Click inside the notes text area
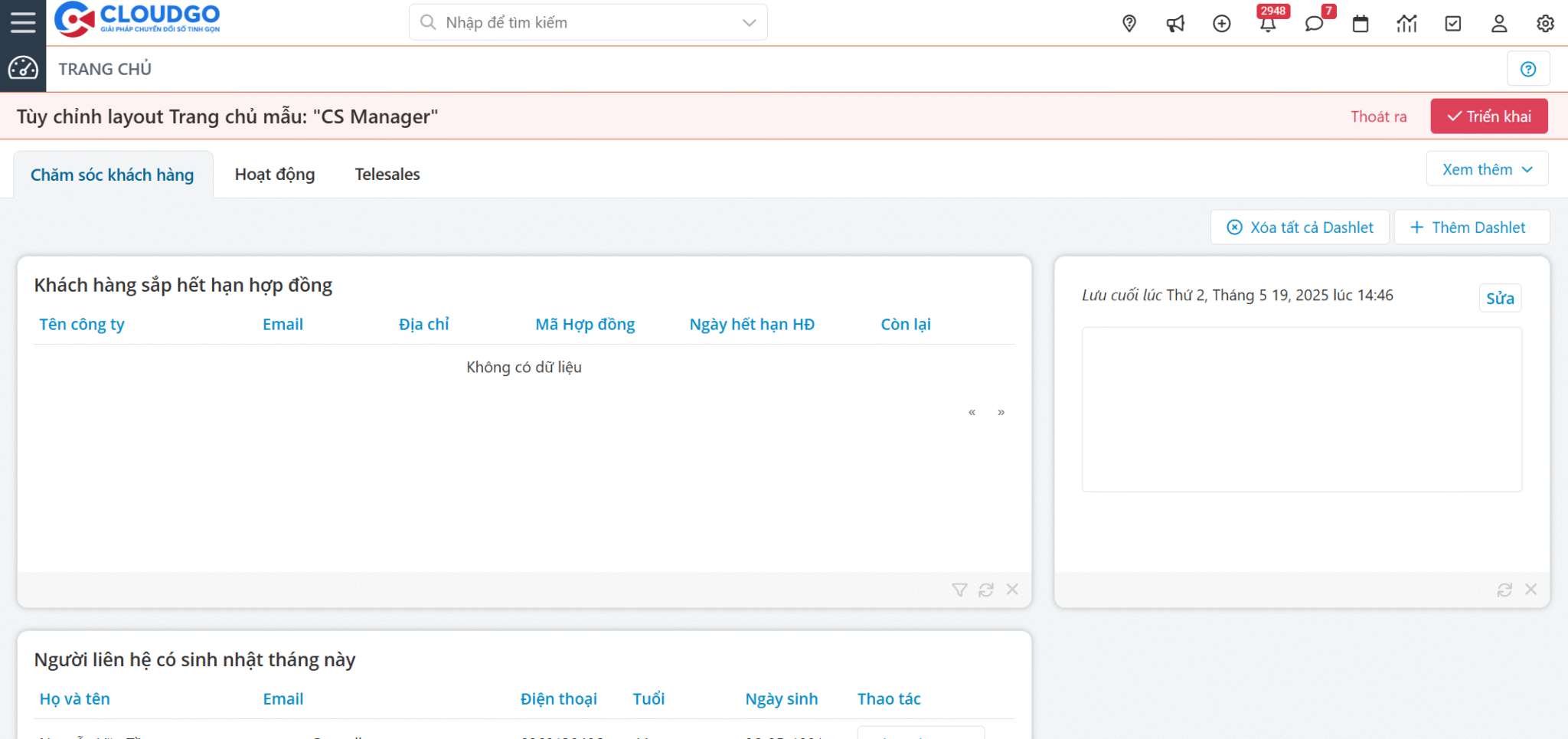1568x739 pixels. (x=1302, y=409)
